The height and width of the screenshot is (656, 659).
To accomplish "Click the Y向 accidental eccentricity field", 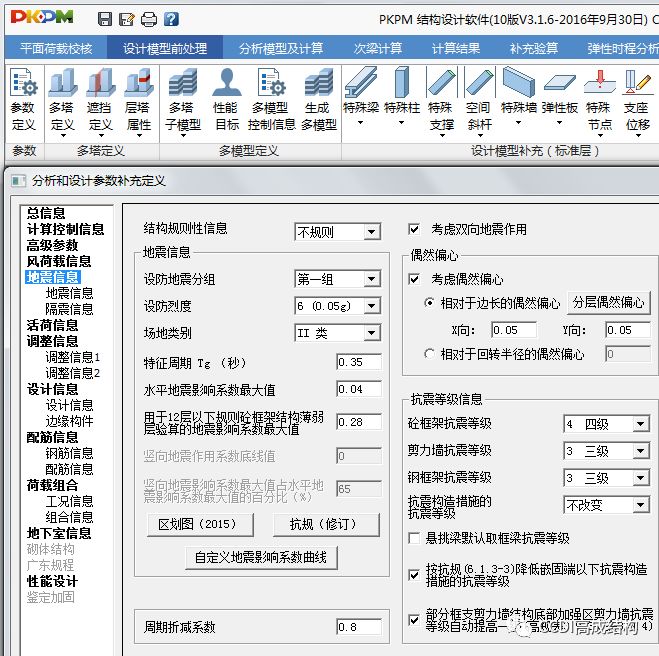I will (x=627, y=330).
